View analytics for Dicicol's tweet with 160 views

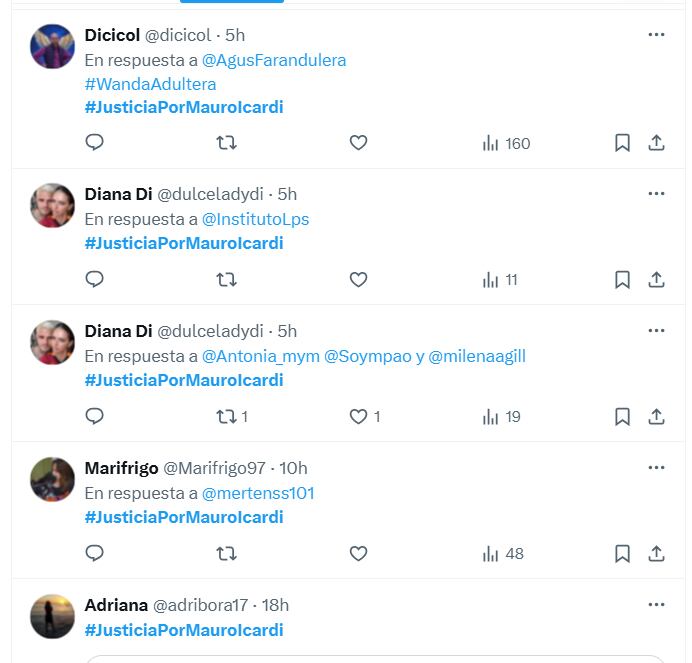click(506, 143)
